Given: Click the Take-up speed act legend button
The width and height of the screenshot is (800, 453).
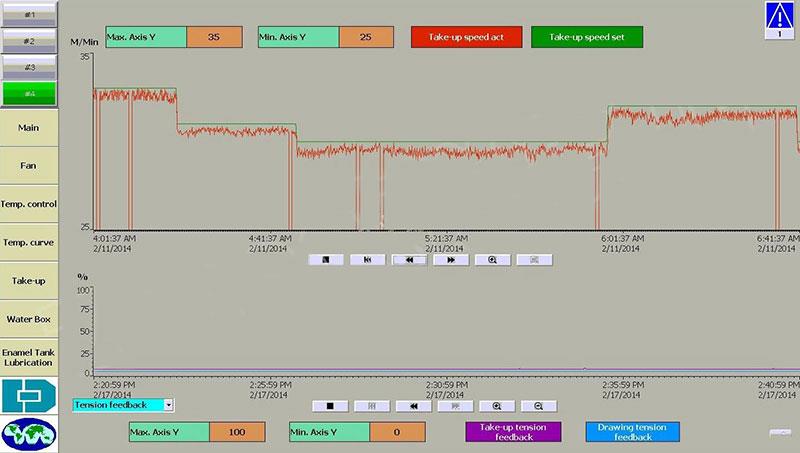Looking at the screenshot, I should 465,37.
